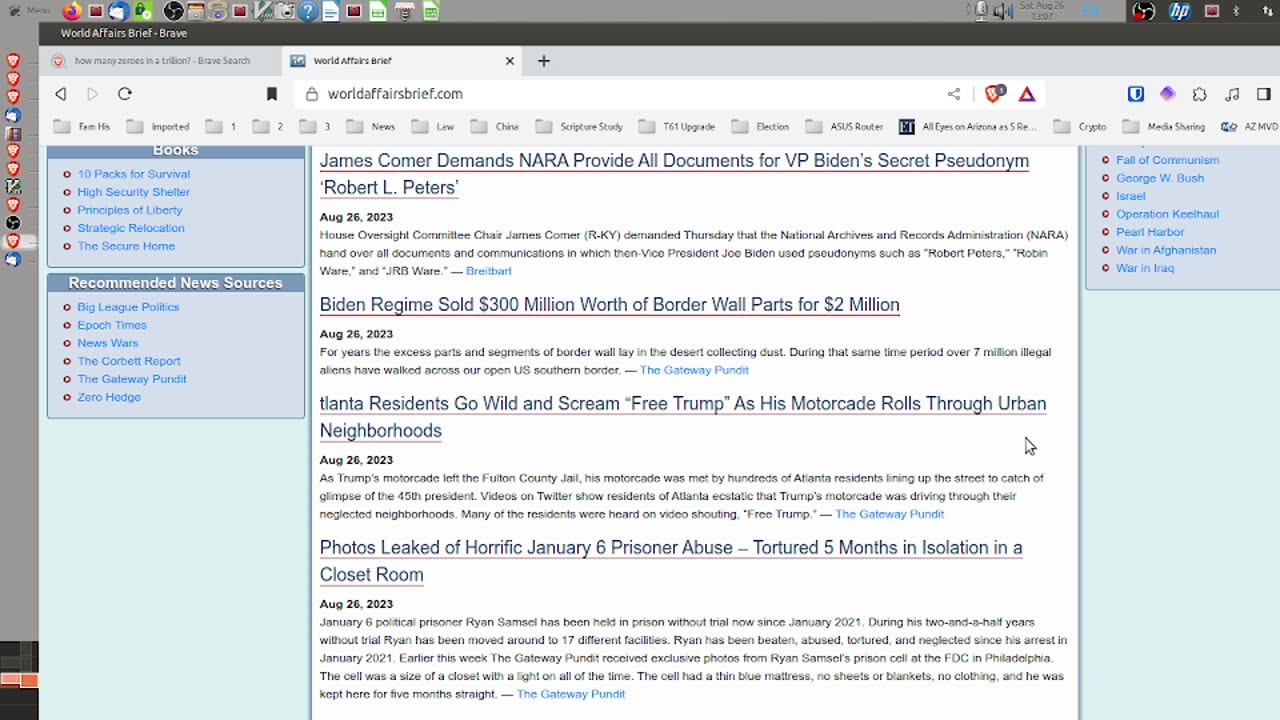Open the Election bookmarks folder
The image size is (1280, 720).
point(761,127)
